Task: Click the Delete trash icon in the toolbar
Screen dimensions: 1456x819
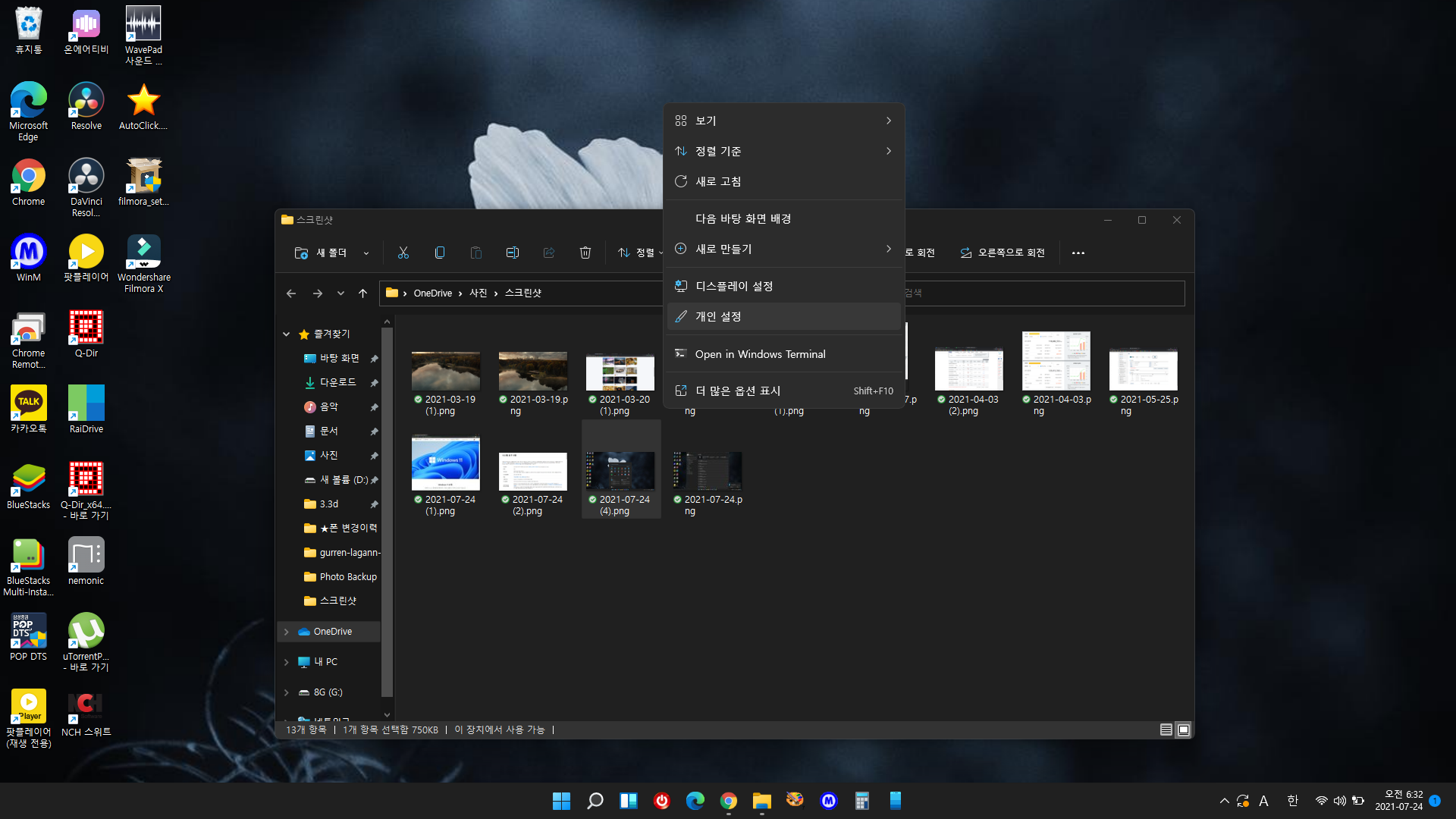Action: click(x=585, y=253)
